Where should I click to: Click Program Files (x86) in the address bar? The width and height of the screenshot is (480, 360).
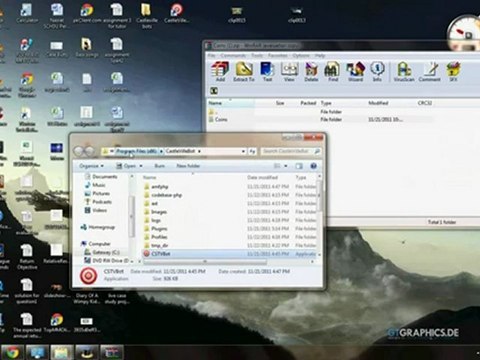(136, 151)
